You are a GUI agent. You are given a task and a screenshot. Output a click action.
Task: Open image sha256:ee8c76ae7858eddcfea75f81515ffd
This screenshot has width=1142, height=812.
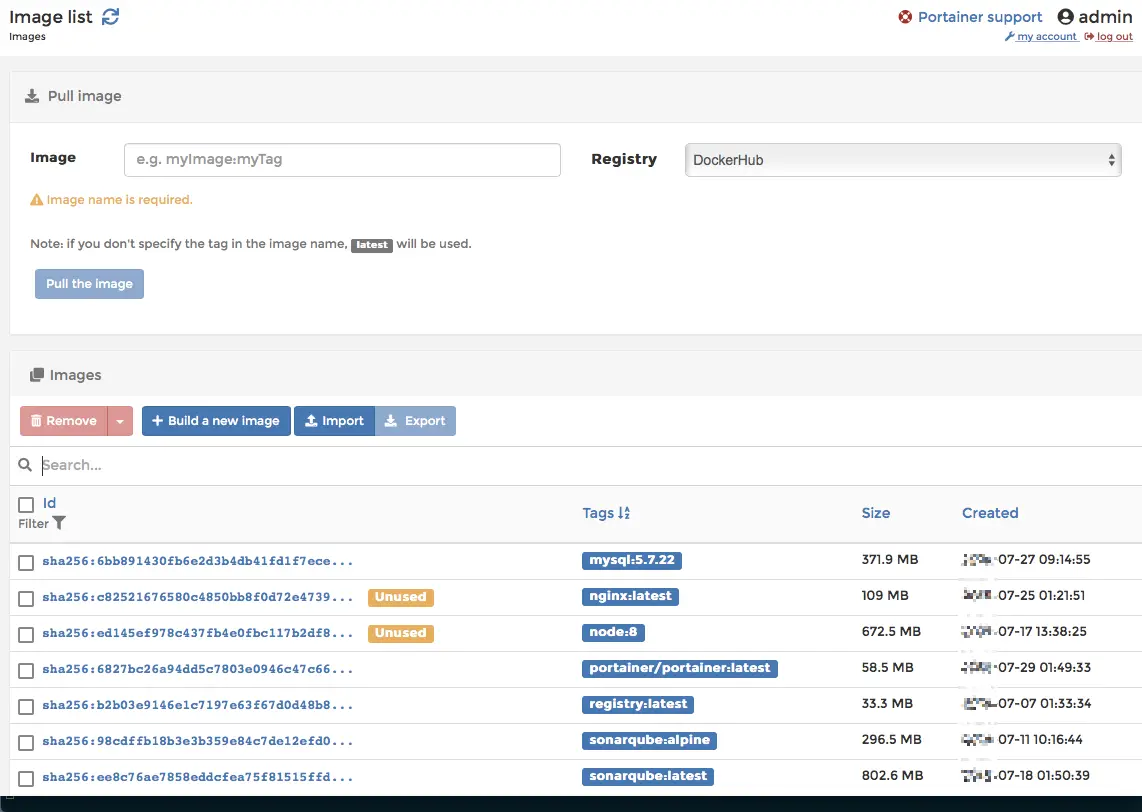click(x=197, y=778)
